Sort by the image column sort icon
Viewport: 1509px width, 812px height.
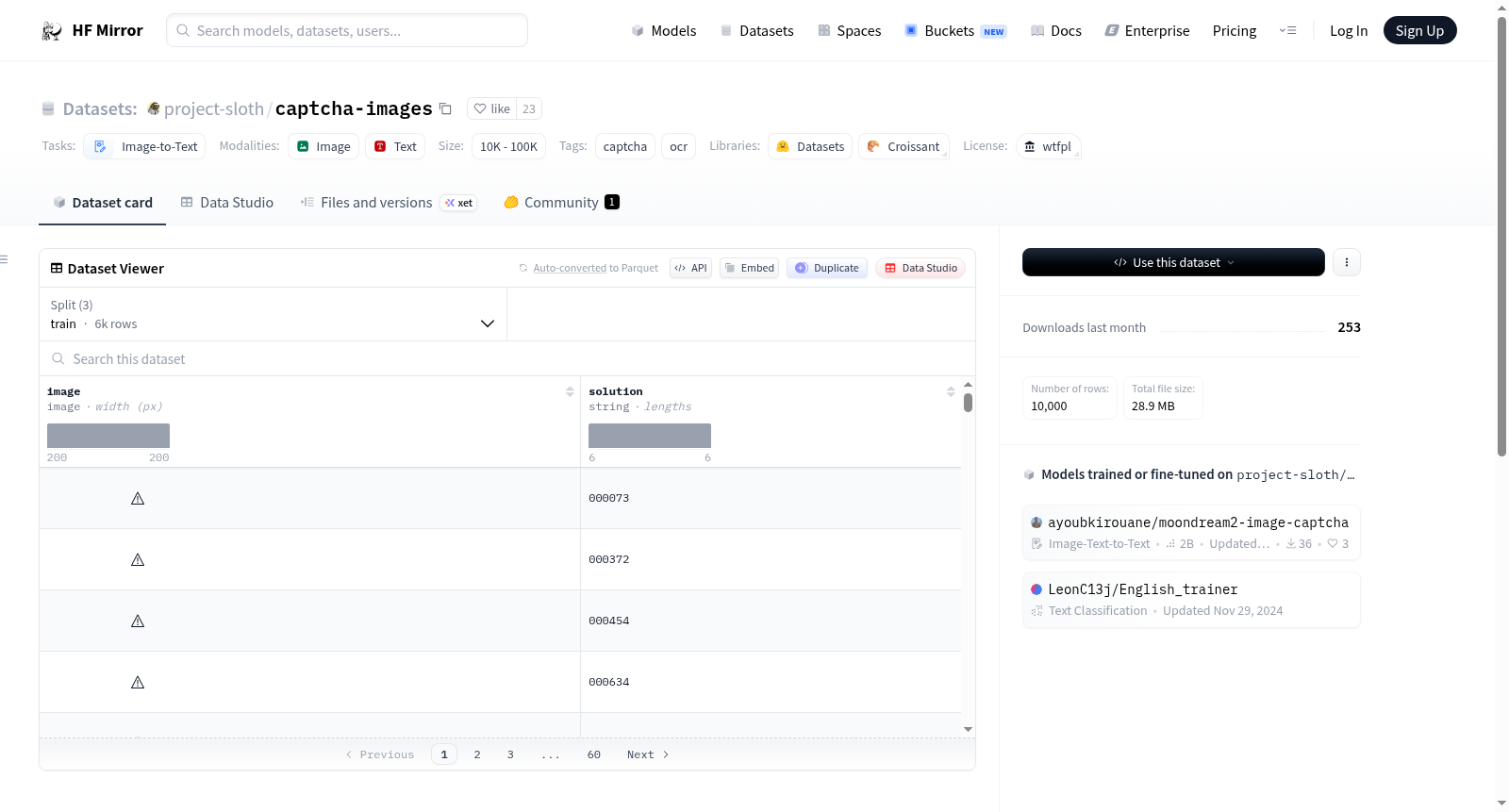[570, 391]
